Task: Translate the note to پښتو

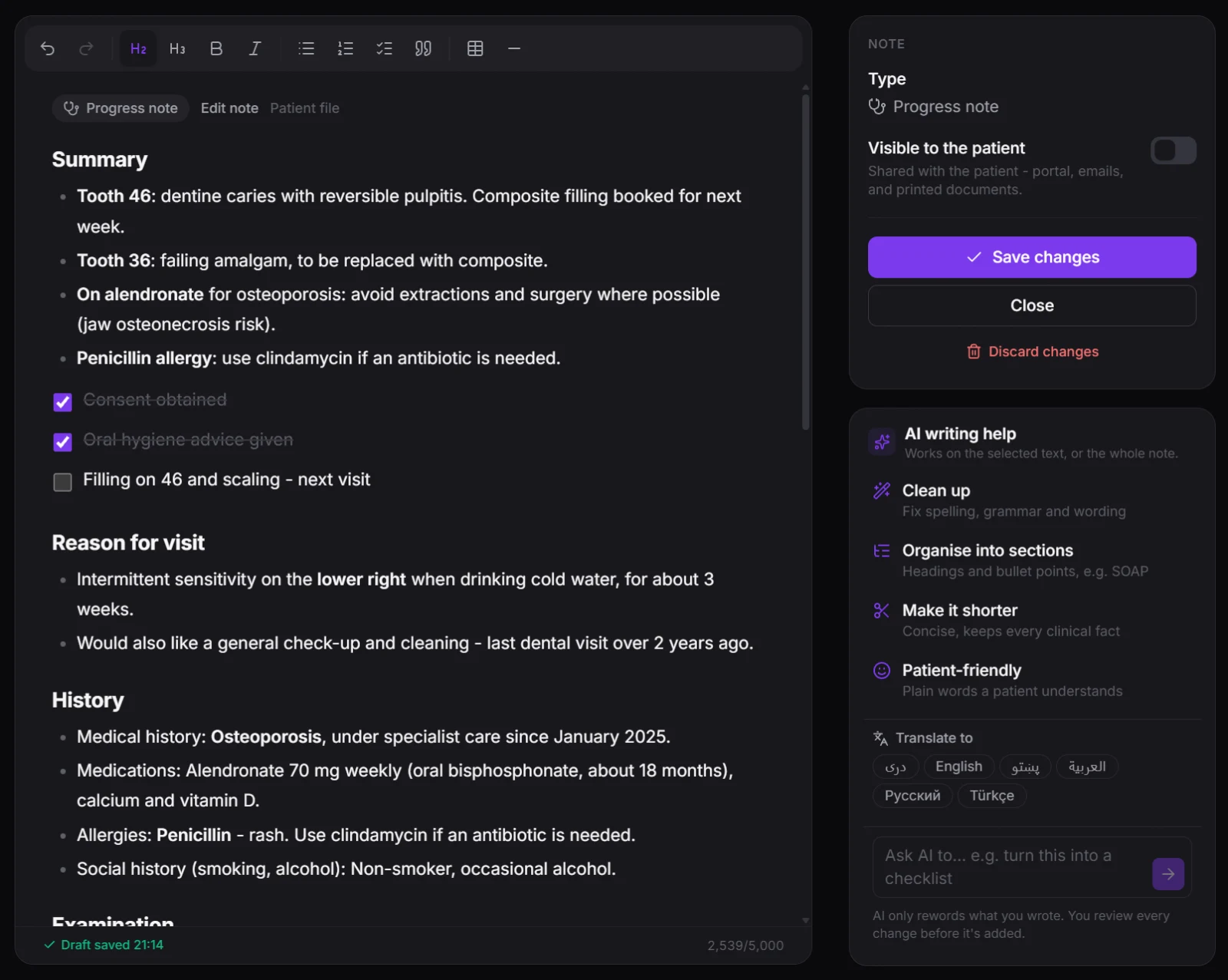Action: pos(1025,767)
